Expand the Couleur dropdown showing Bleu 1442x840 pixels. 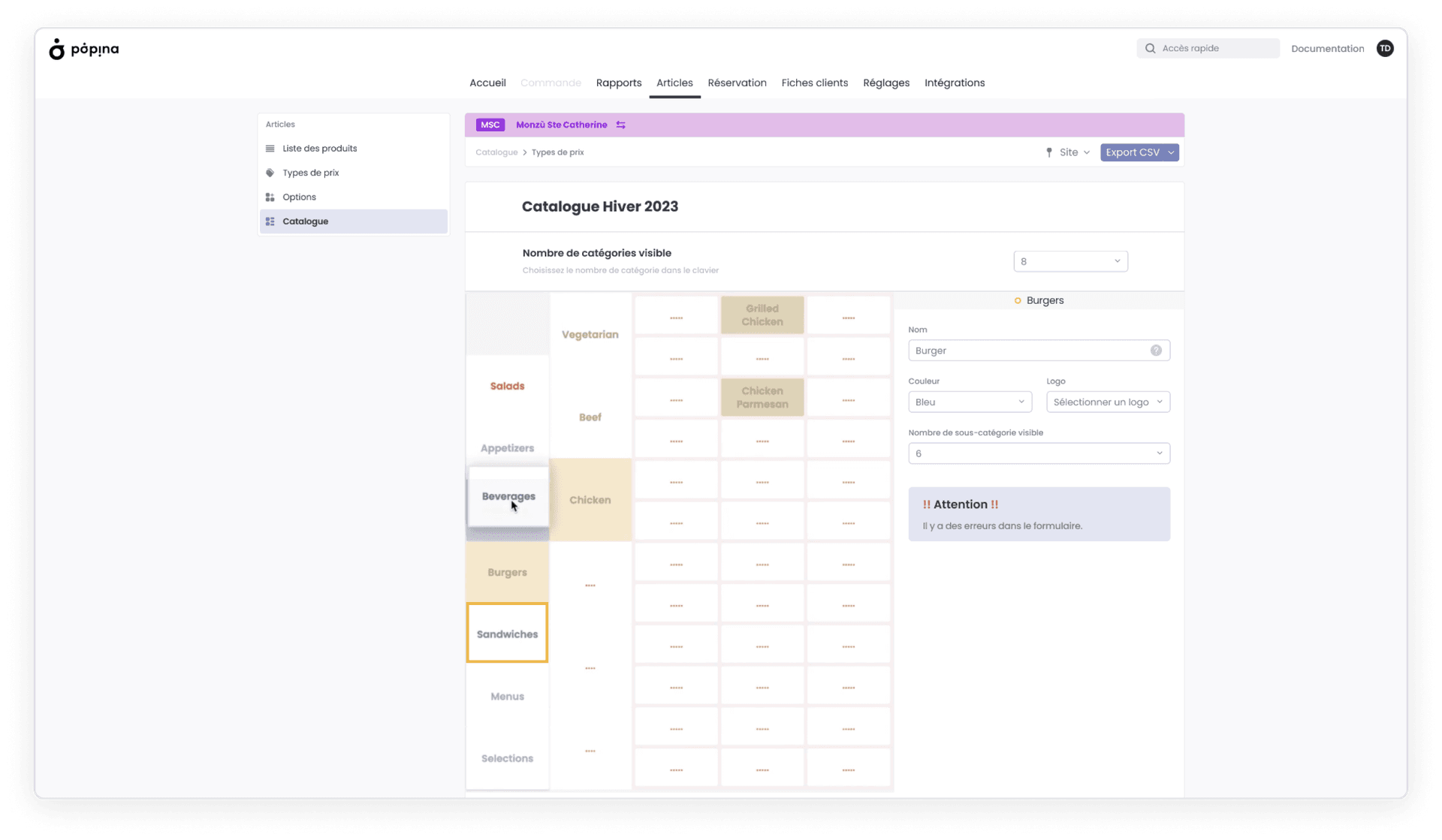[x=970, y=402]
